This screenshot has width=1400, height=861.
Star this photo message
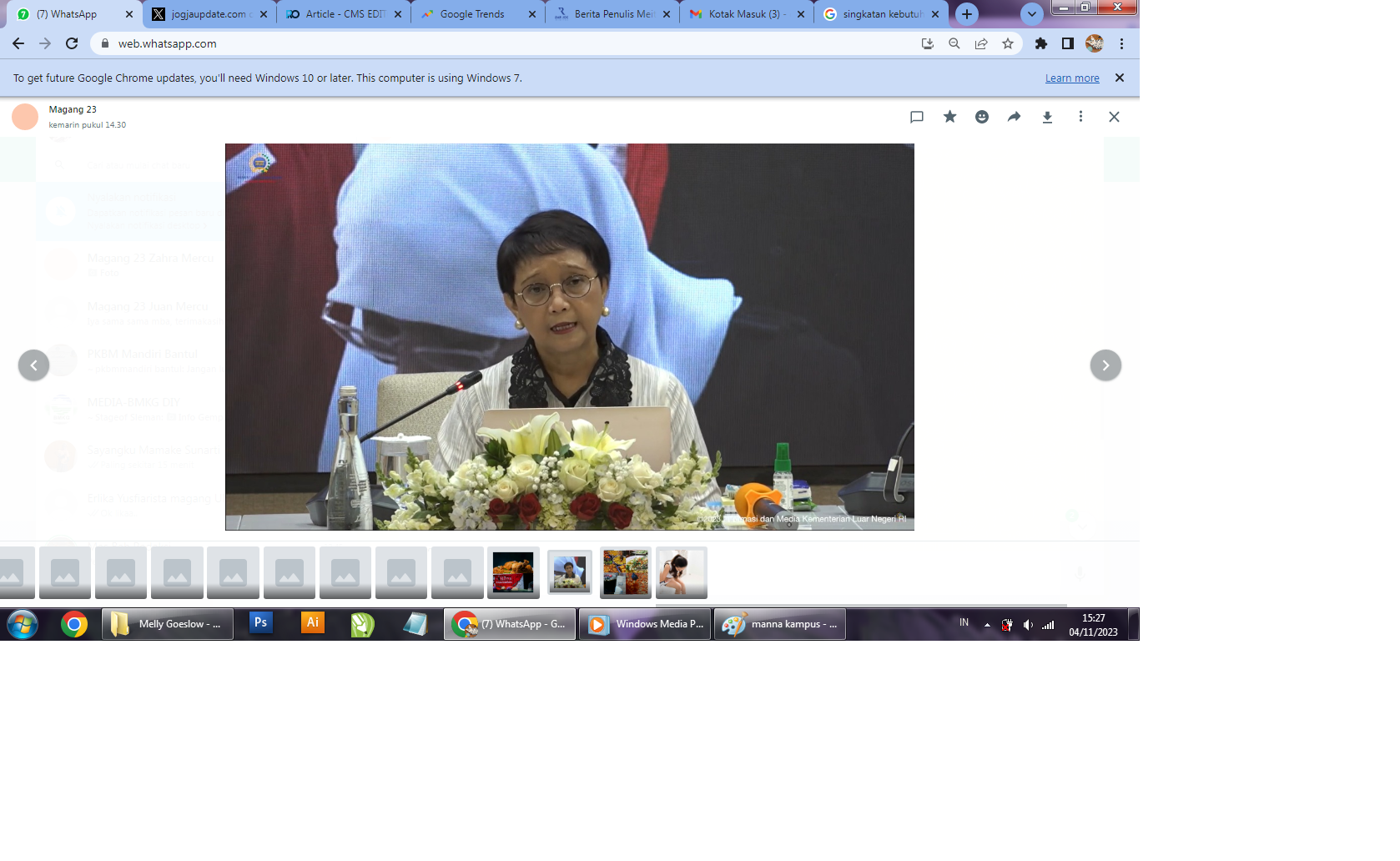tap(949, 117)
